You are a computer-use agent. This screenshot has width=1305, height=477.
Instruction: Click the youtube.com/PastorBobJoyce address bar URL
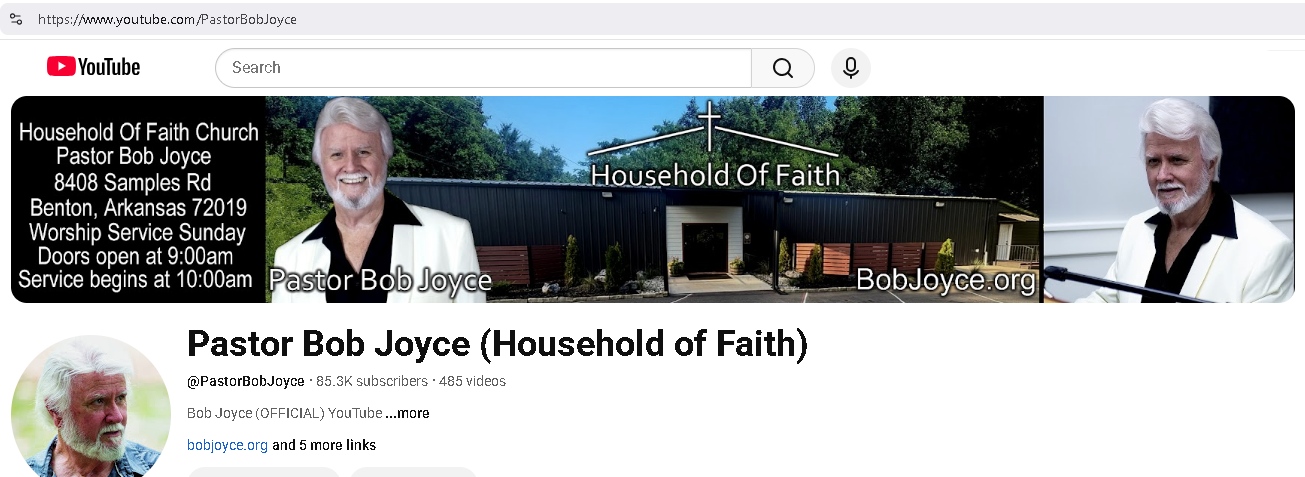click(x=167, y=19)
